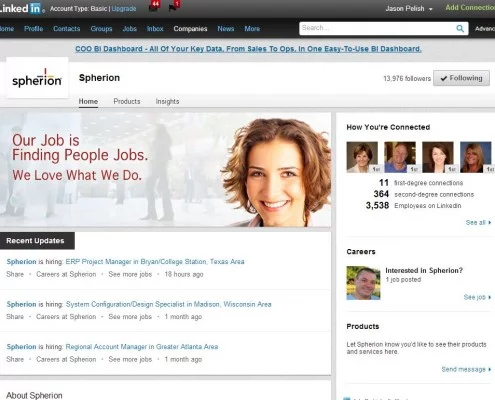Open the News menu
The height and width of the screenshot is (400, 495).
[226, 29]
